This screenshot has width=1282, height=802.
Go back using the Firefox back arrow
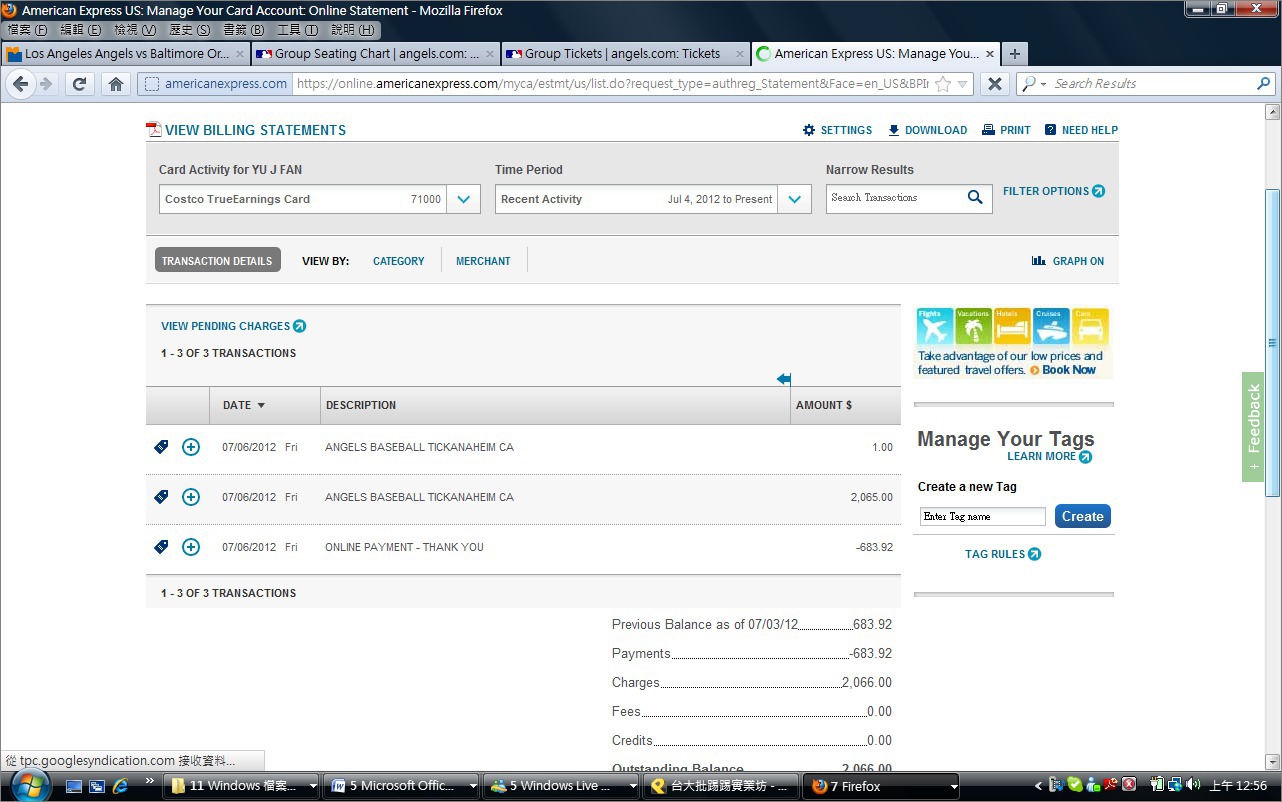click(20, 84)
